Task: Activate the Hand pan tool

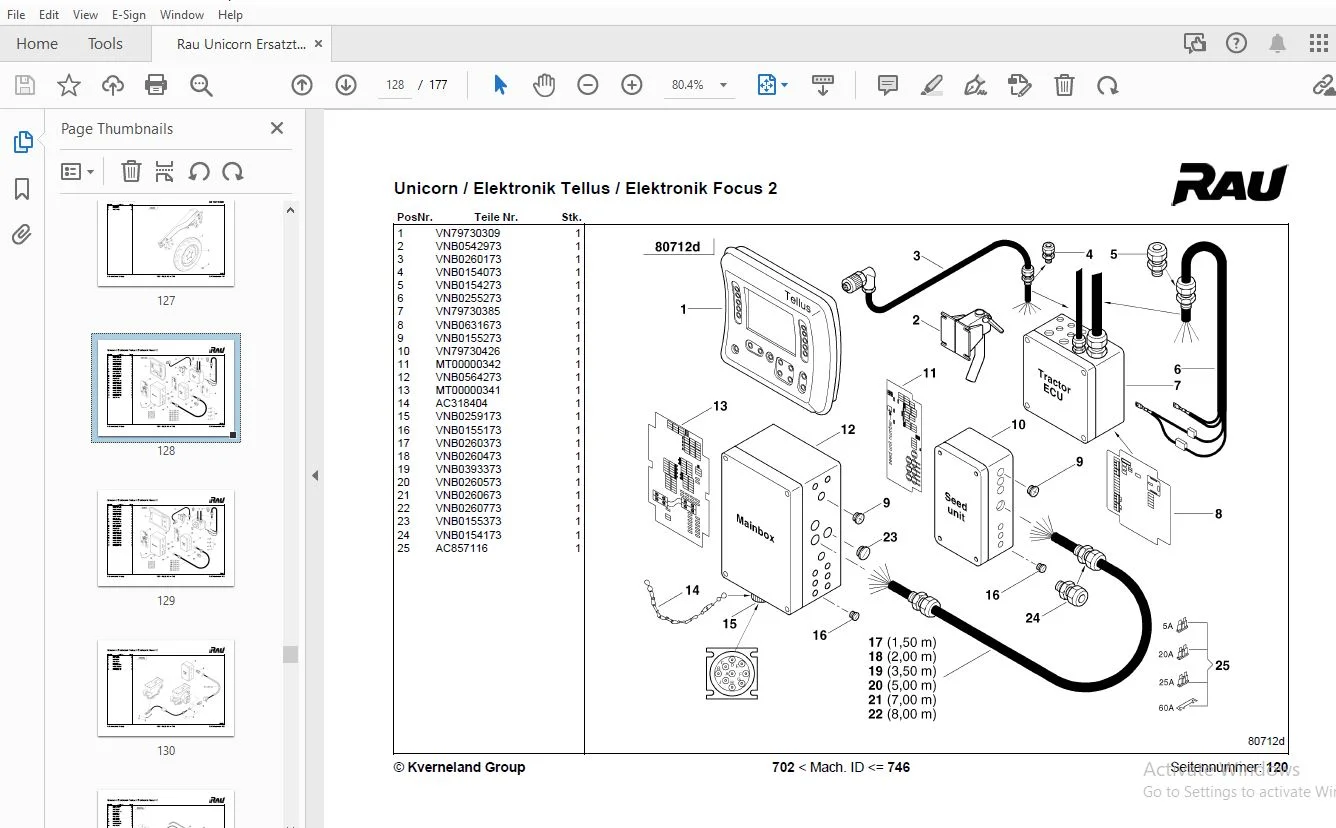Action: pyautogui.click(x=544, y=85)
